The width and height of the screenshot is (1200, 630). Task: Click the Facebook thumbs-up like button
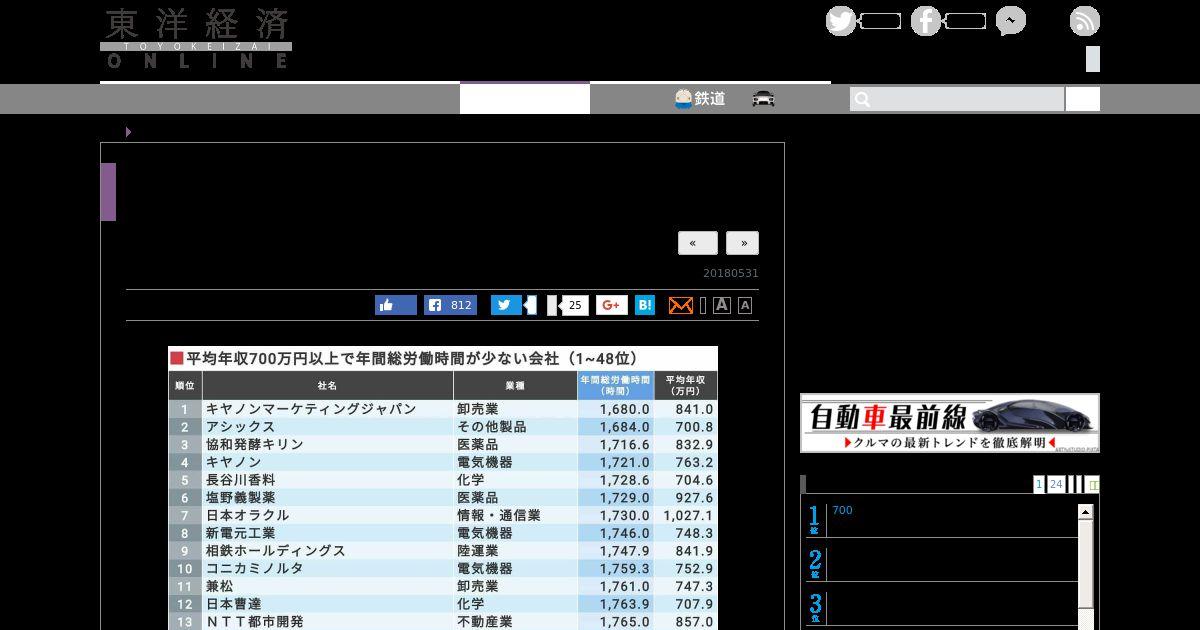click(396, 305)
